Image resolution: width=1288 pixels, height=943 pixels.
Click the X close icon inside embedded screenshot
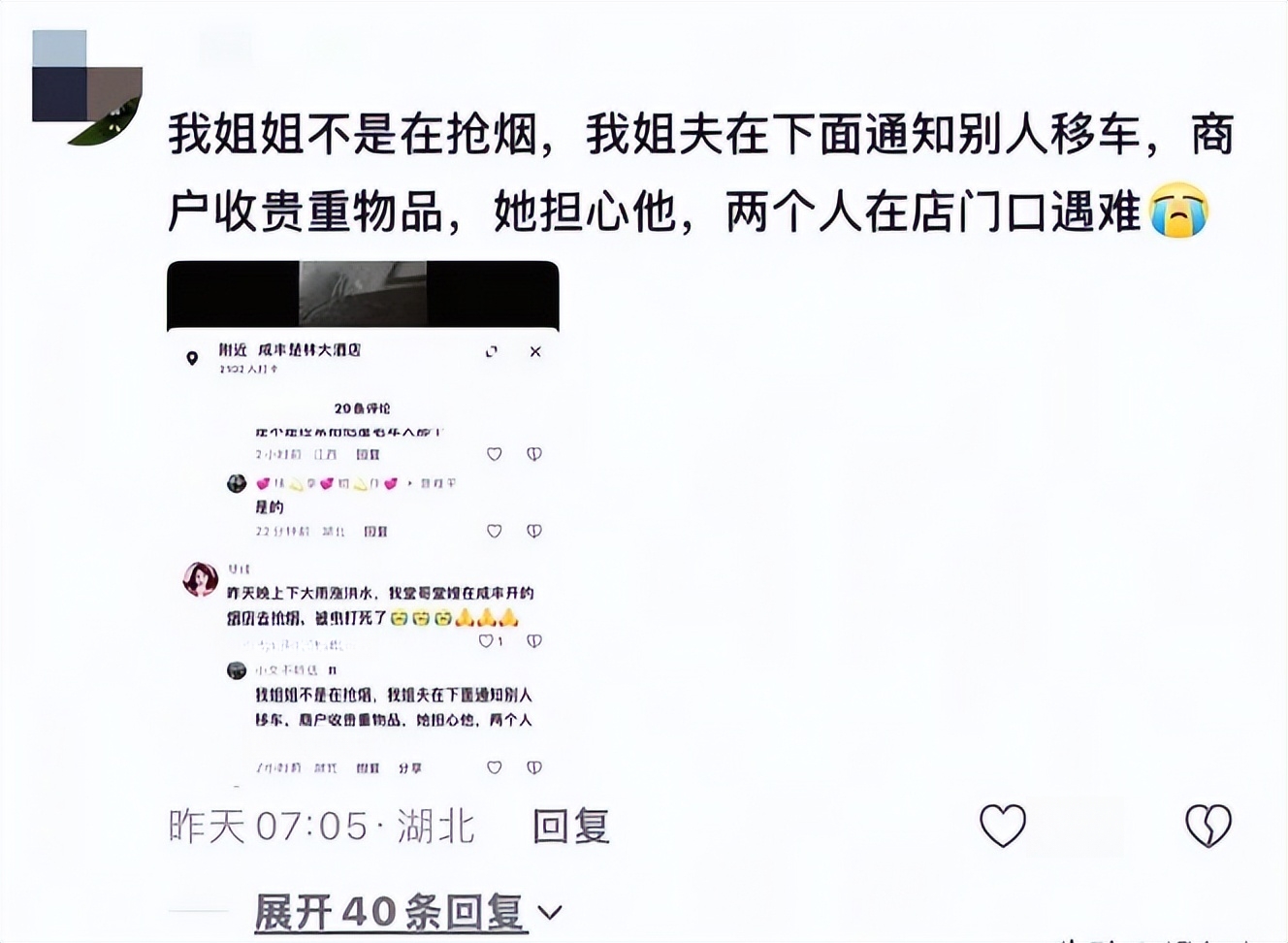click(x=535, y=351)
